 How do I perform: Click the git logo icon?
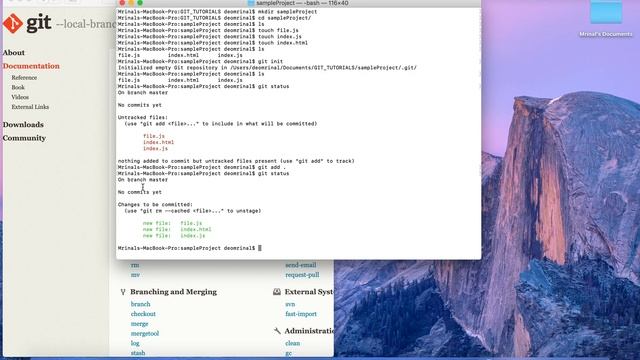point(13,23)
